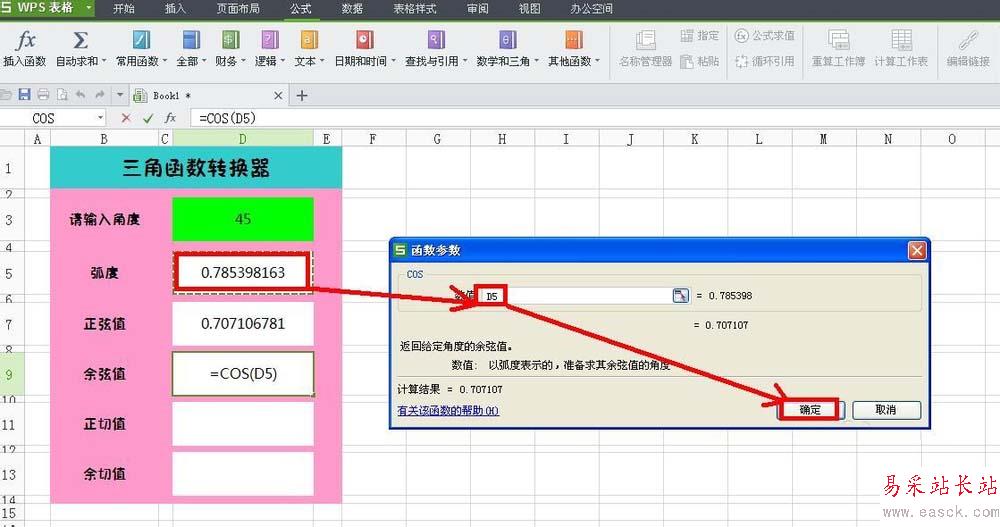Screen dimensions: 1000x527
Task: Expand the 日期和时间 functions dropdown
Action: pyautogui.click(x=393, y=61)
